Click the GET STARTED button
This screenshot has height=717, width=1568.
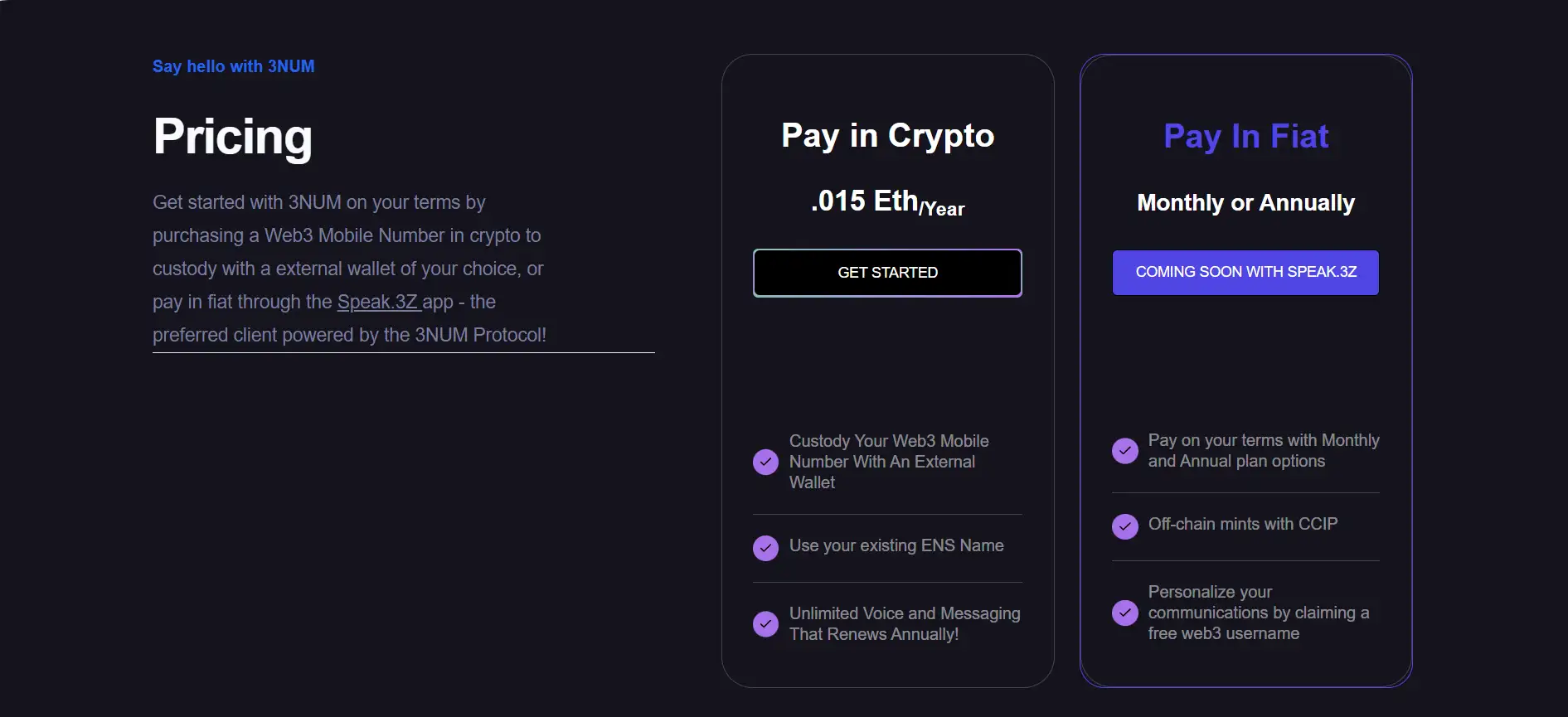pos(887,273)
